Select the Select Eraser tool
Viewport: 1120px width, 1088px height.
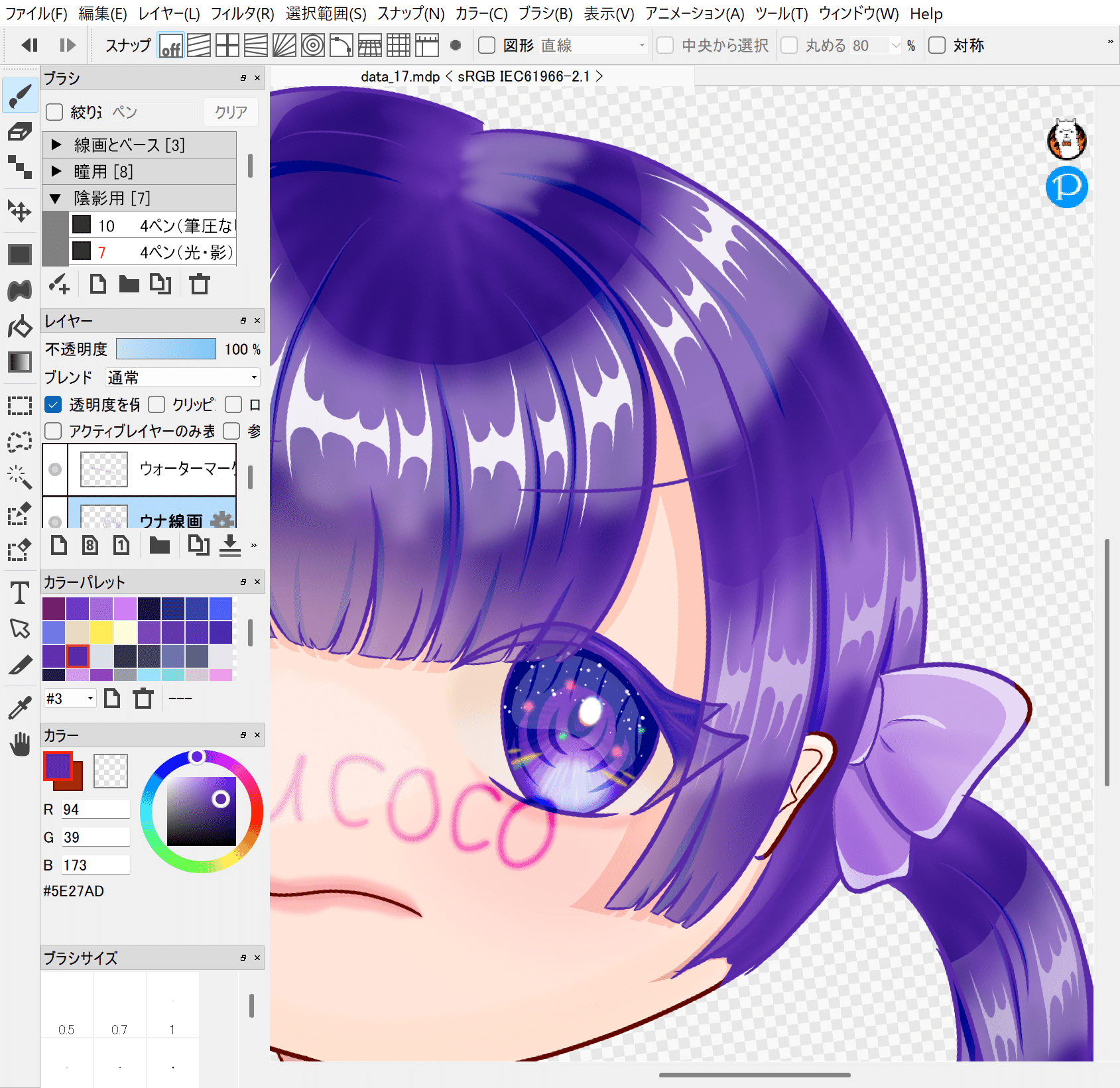pos(20,549)
